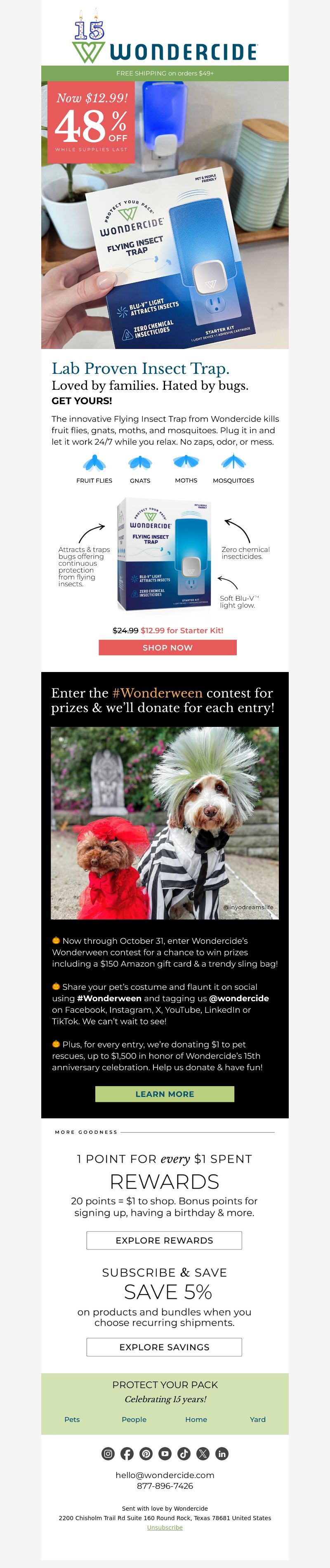Select the Home category link
Image resolution: width=330 pixels, height=1568 pixels.
(x=196, y=1419)
